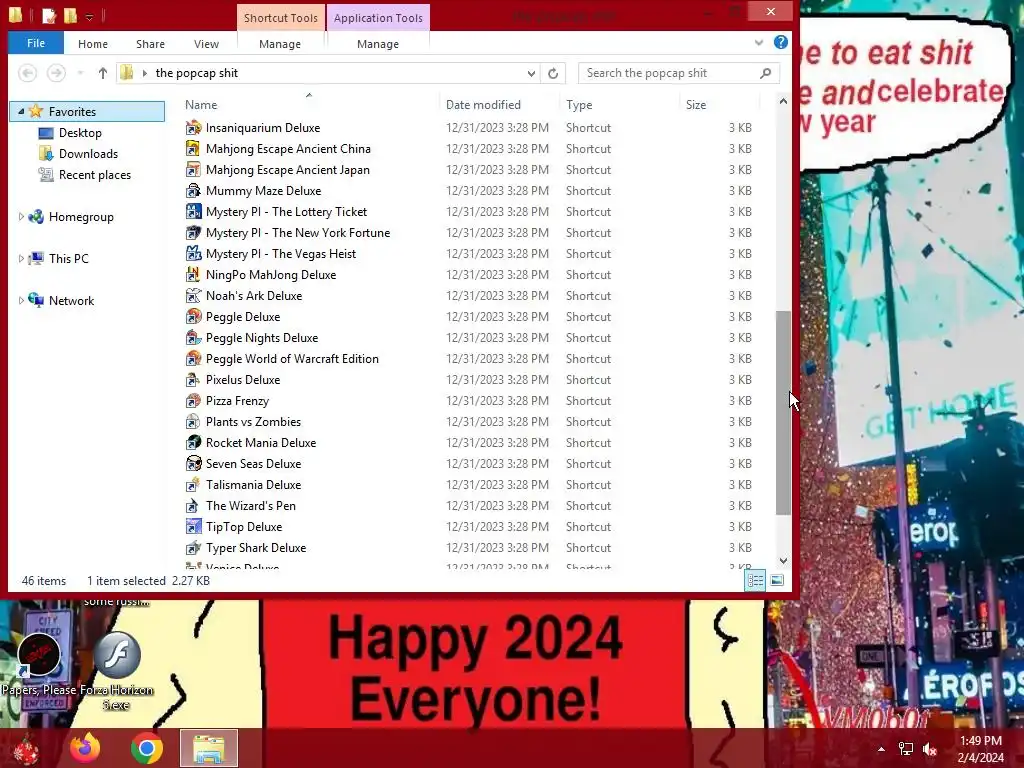This screenshot has width=1024, height=768.
Task: Click the vertical scrollbar thumb
Action: click(783, 413)
